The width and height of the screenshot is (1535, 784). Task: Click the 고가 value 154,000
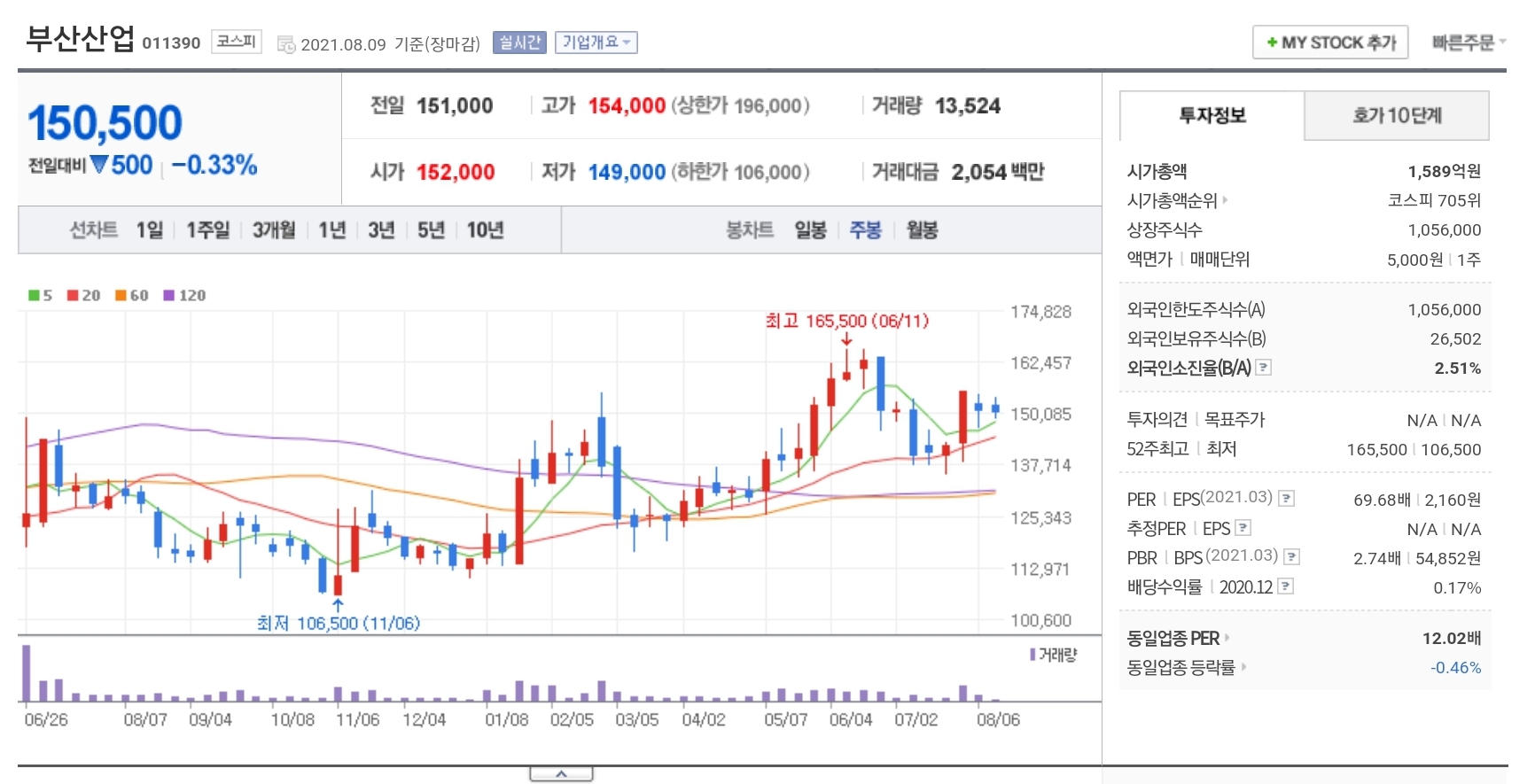coord(627,105)
